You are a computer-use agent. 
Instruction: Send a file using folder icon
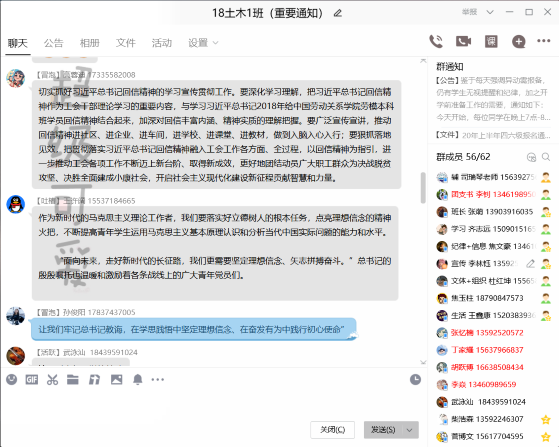(x=73, y=380)
